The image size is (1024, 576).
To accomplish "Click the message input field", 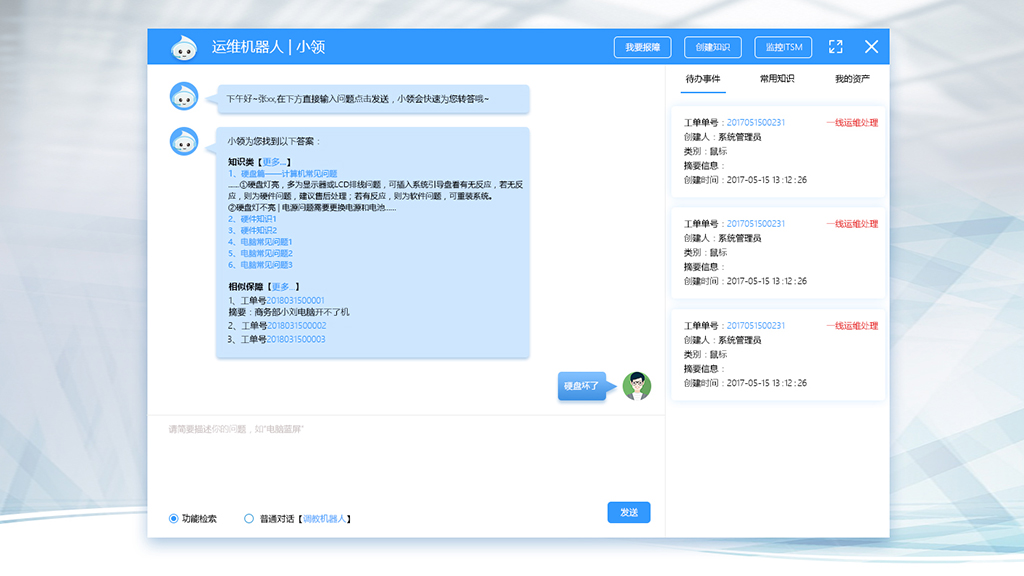I will (x=406, y=457).
